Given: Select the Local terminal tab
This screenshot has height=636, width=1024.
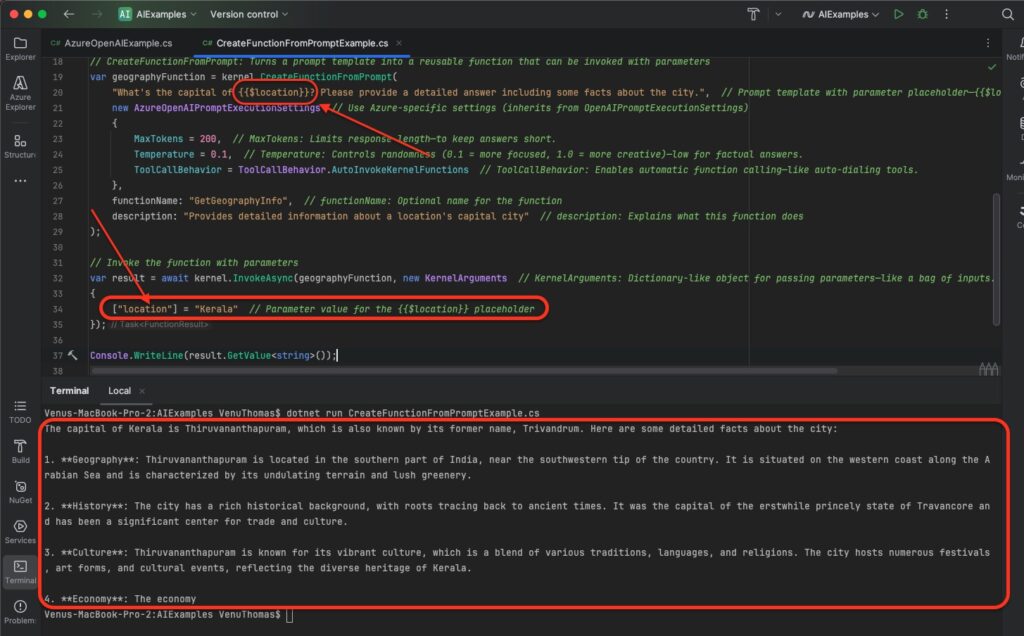Looking at the screenshot, I should (119, 390).
